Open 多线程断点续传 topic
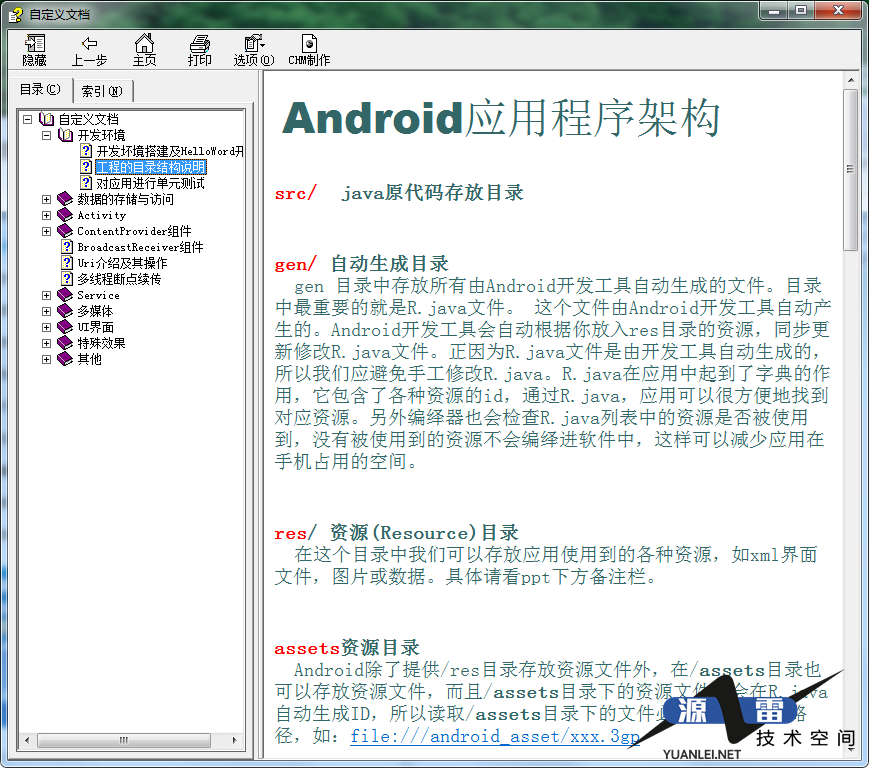869x768 pixels. click(119, 279)
